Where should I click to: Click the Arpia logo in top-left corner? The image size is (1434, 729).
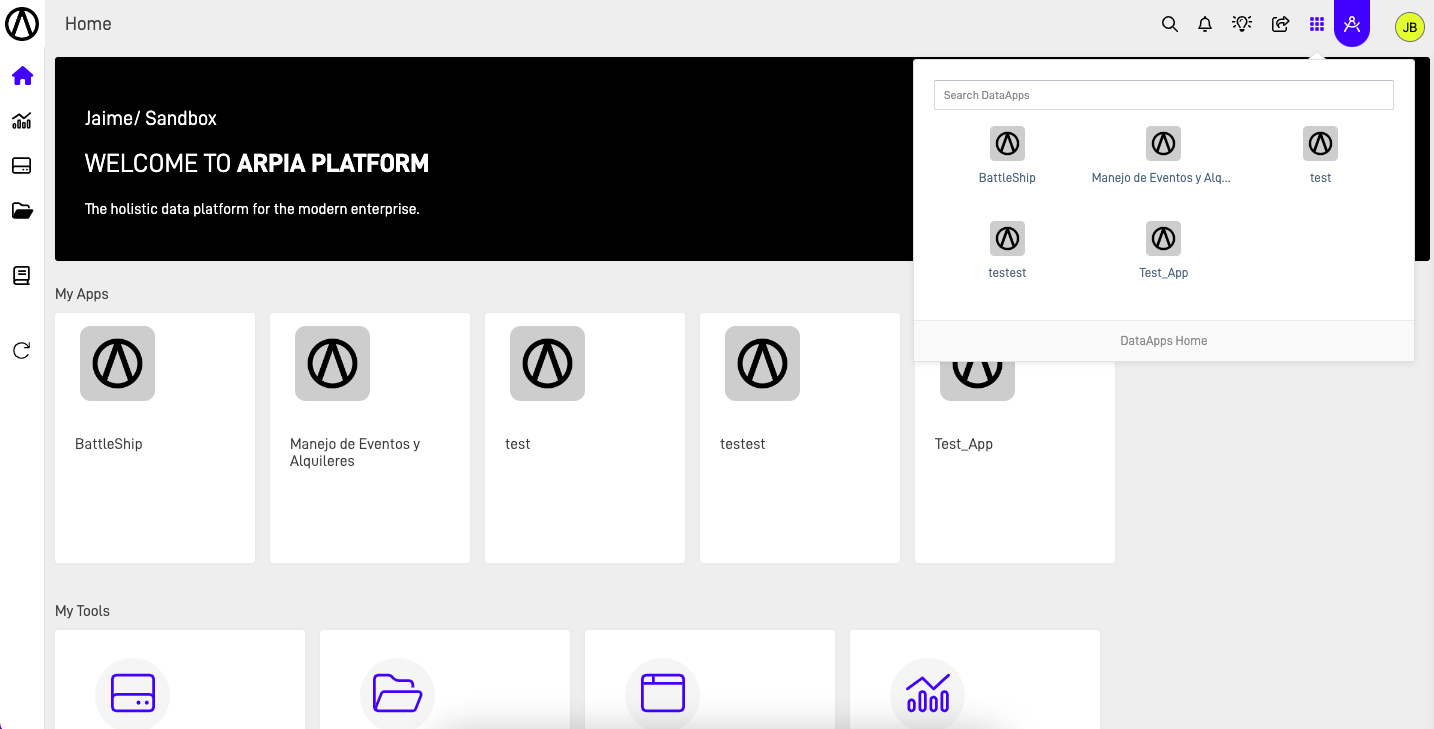22,24
